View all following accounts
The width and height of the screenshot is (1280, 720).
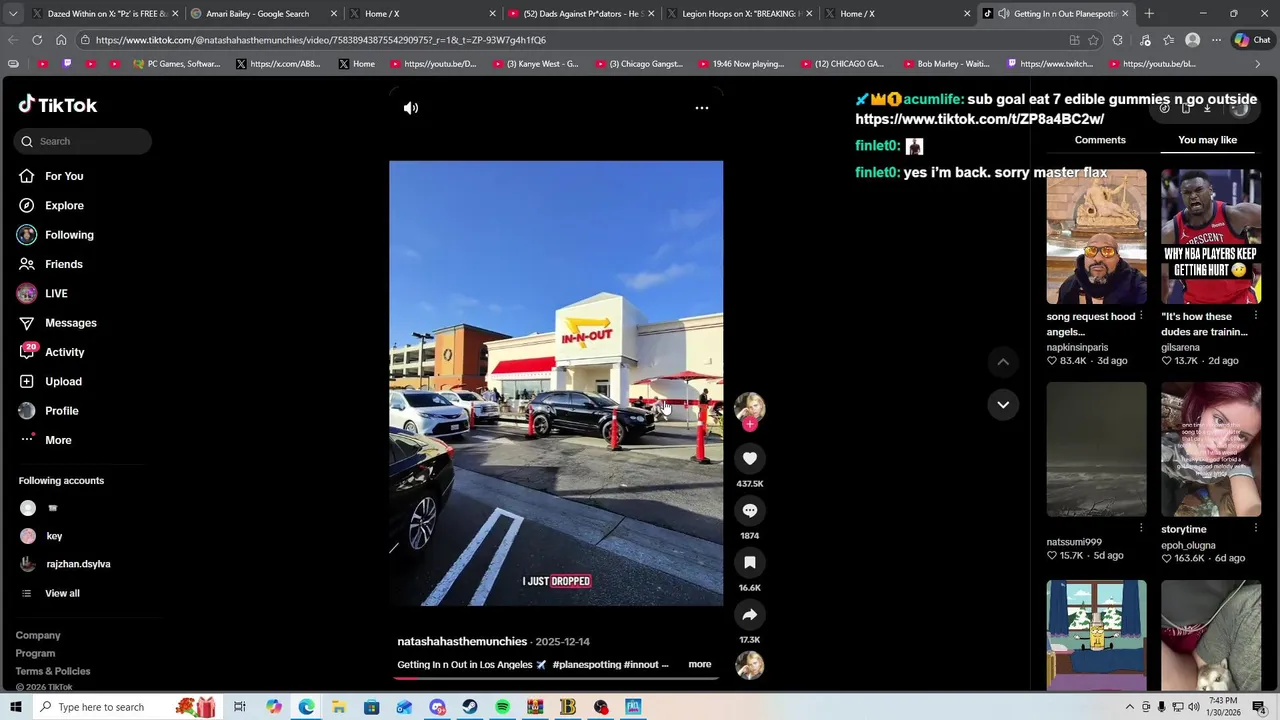[x=62, y=593]
